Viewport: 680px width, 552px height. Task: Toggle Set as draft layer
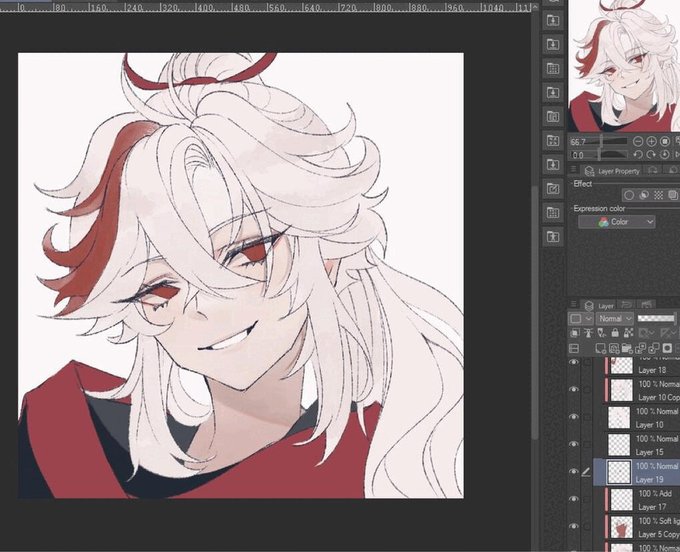[x=602, y=333]
